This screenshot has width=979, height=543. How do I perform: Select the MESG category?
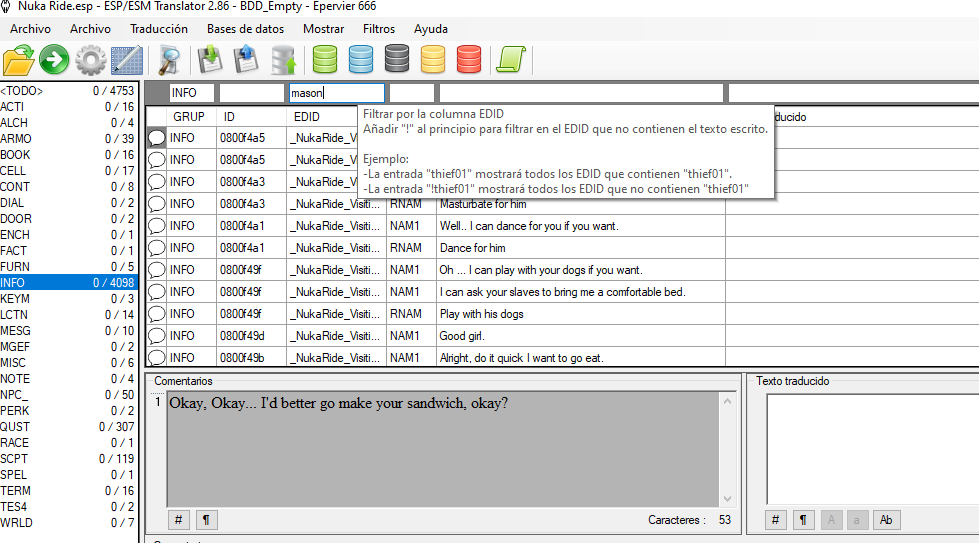[x=67, y=331]
